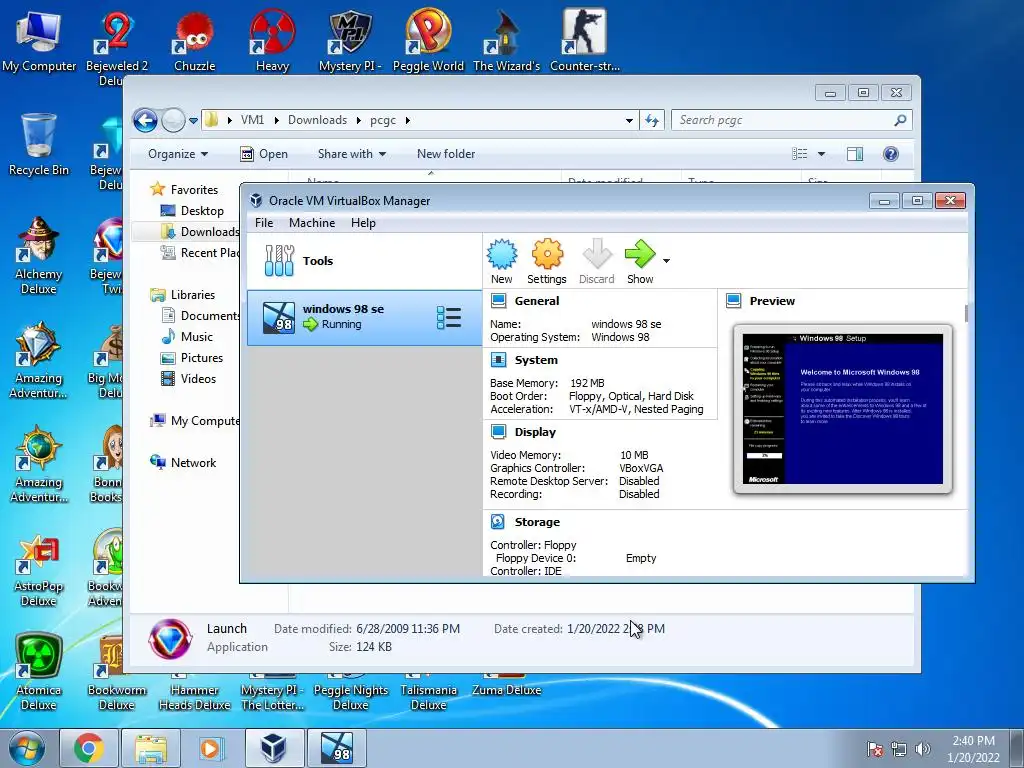1024x768 pixels.
Task: Open the Atomica Deluxe desktop shortcut
Action: (x=39, y=672)
